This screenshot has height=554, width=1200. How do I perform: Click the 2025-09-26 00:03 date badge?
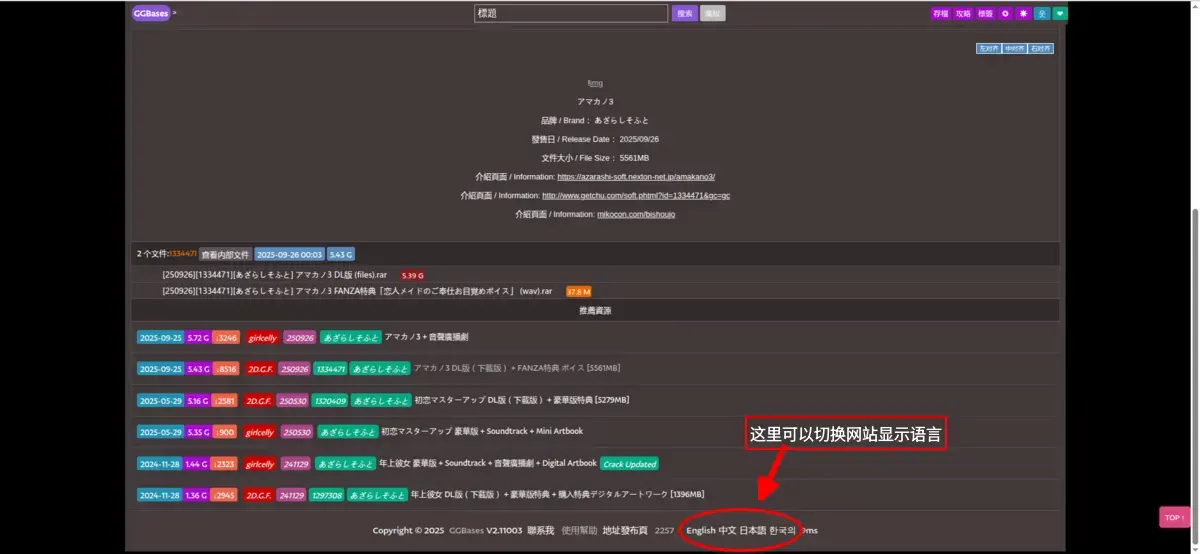[x=289, y=254]
